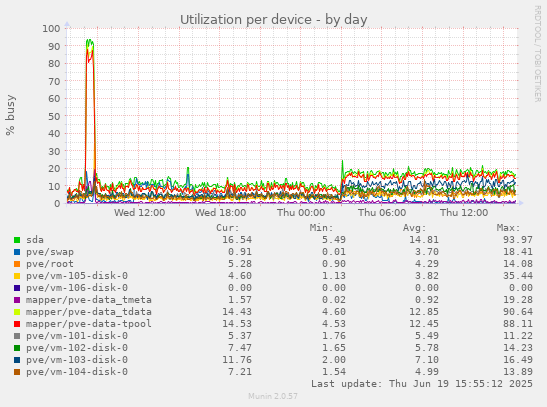
Task: Click vm-103-disk-0 current value 11.76
Action: [237, 360]
